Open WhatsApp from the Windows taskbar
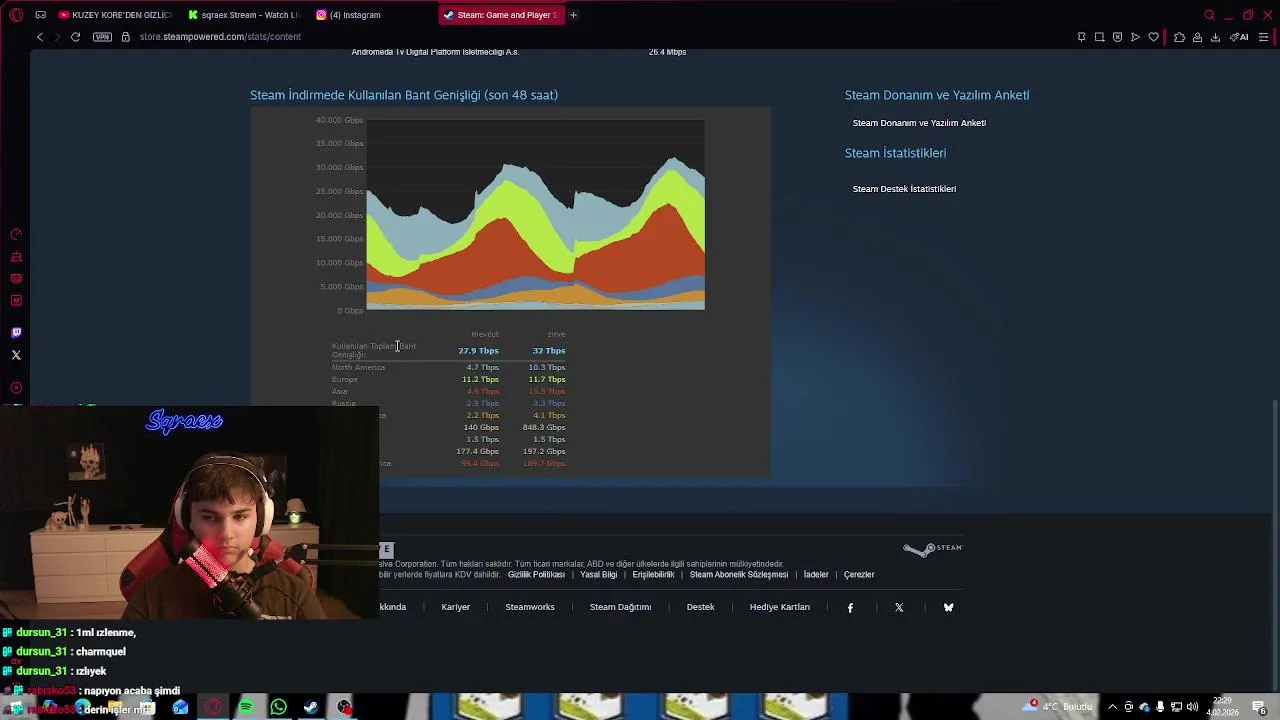The width and height of the screenshot is (1280, 720). pyautogui.click(x=279, y=708)
